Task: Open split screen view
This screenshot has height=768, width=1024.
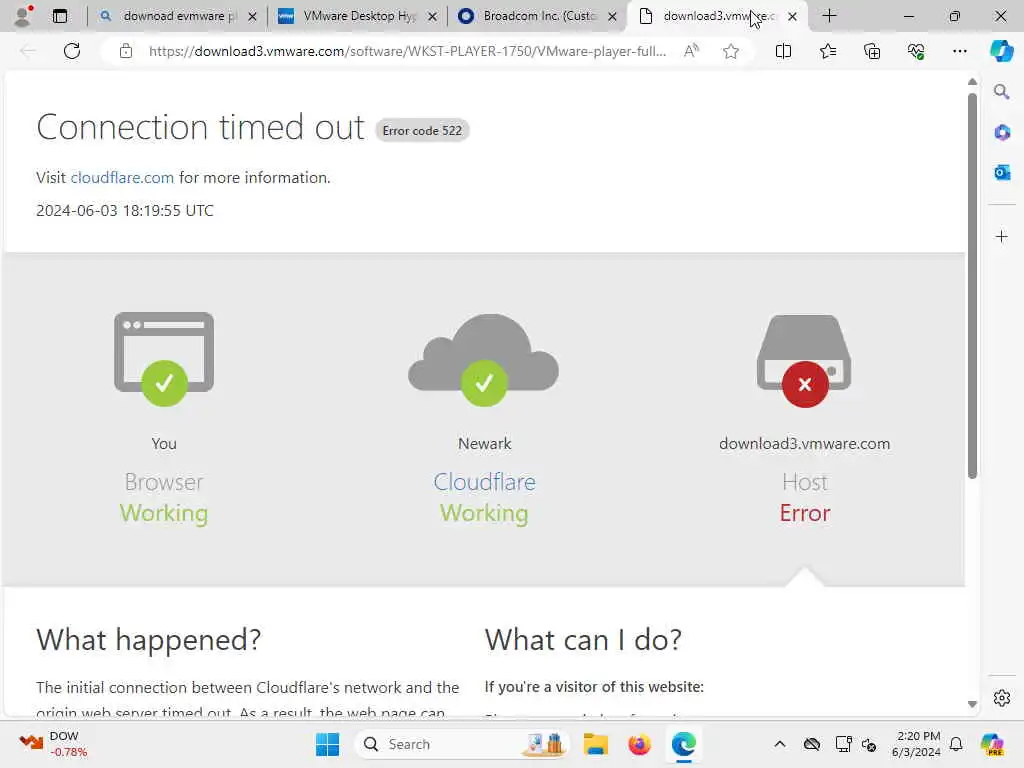Action: [784, 51]
